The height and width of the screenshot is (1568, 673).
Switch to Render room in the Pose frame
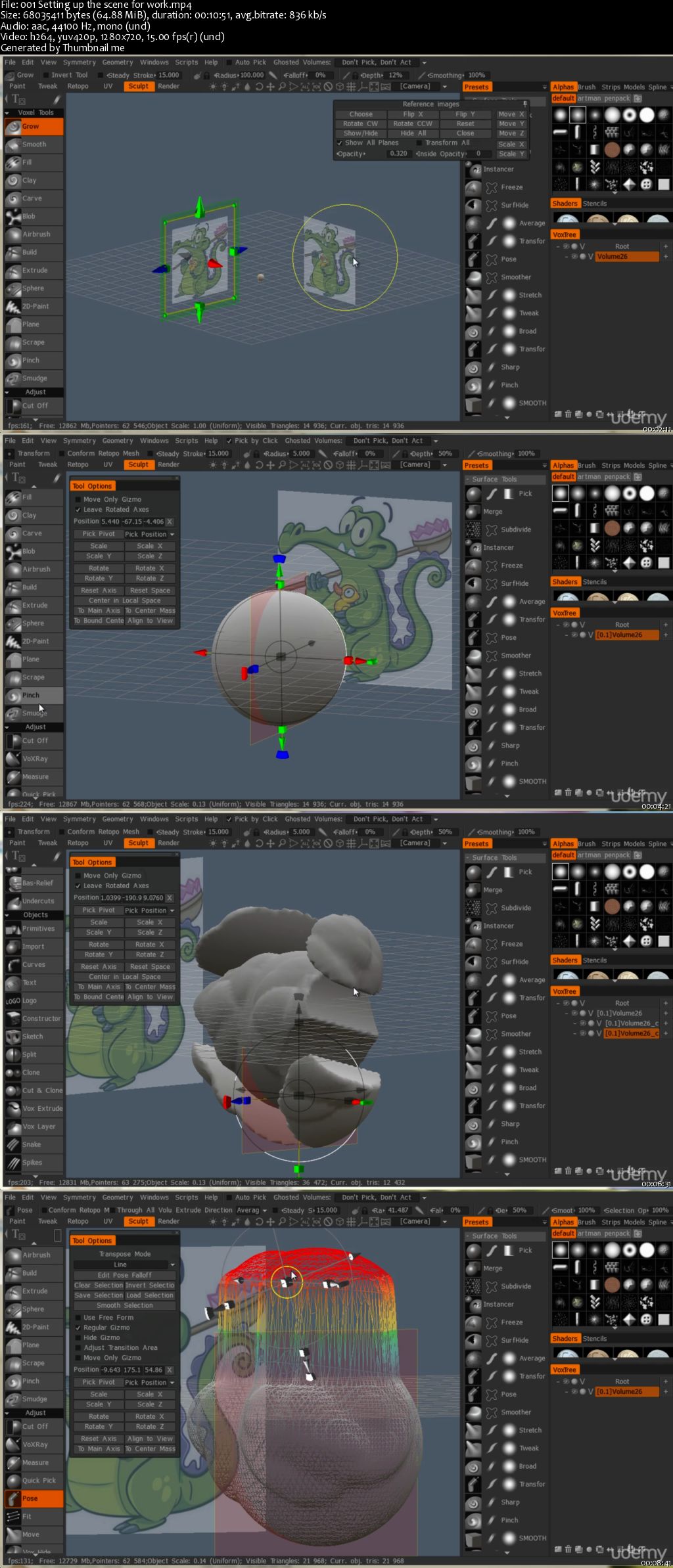tap(168, 1221)
